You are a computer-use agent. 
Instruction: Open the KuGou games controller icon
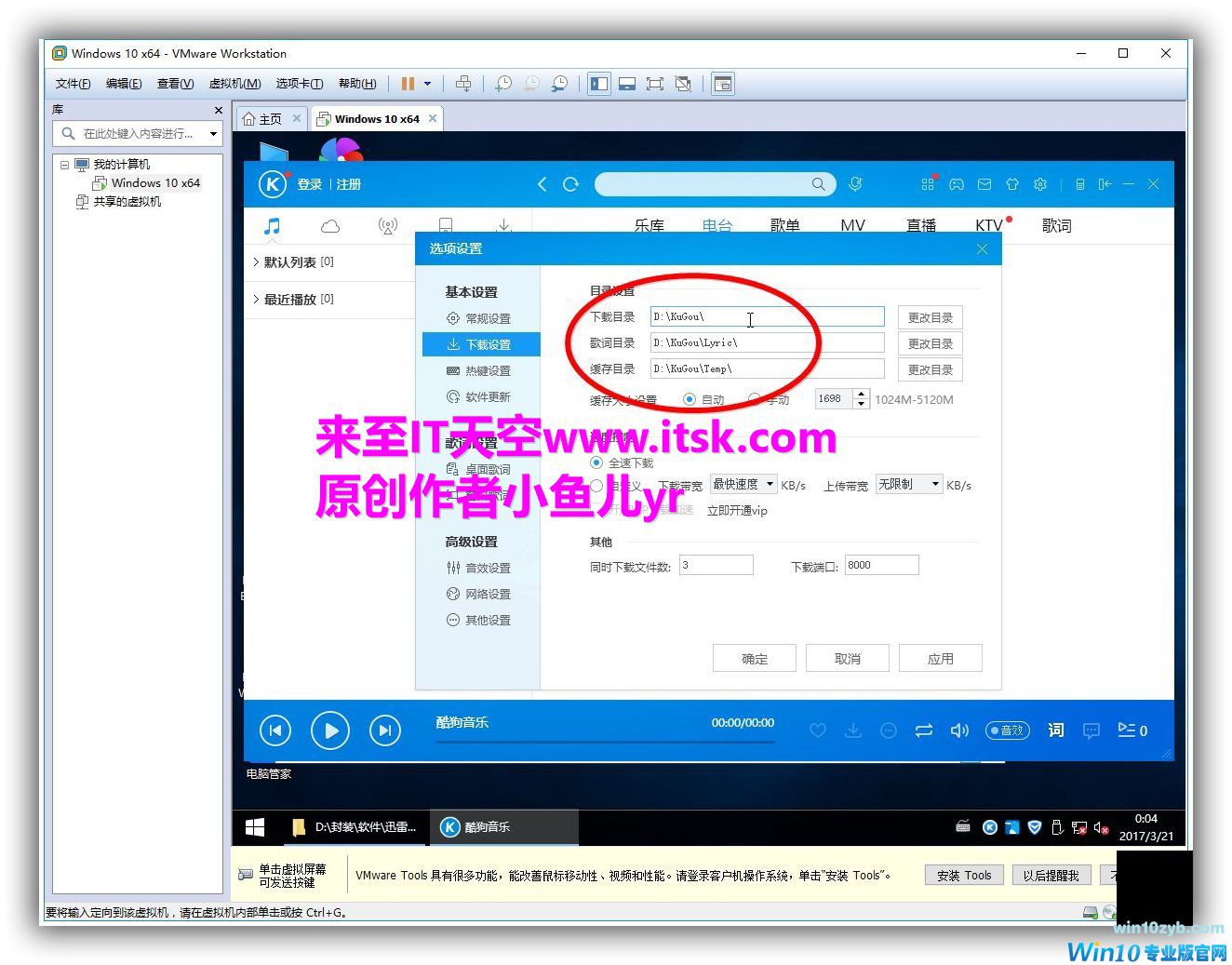click(956, 184)
